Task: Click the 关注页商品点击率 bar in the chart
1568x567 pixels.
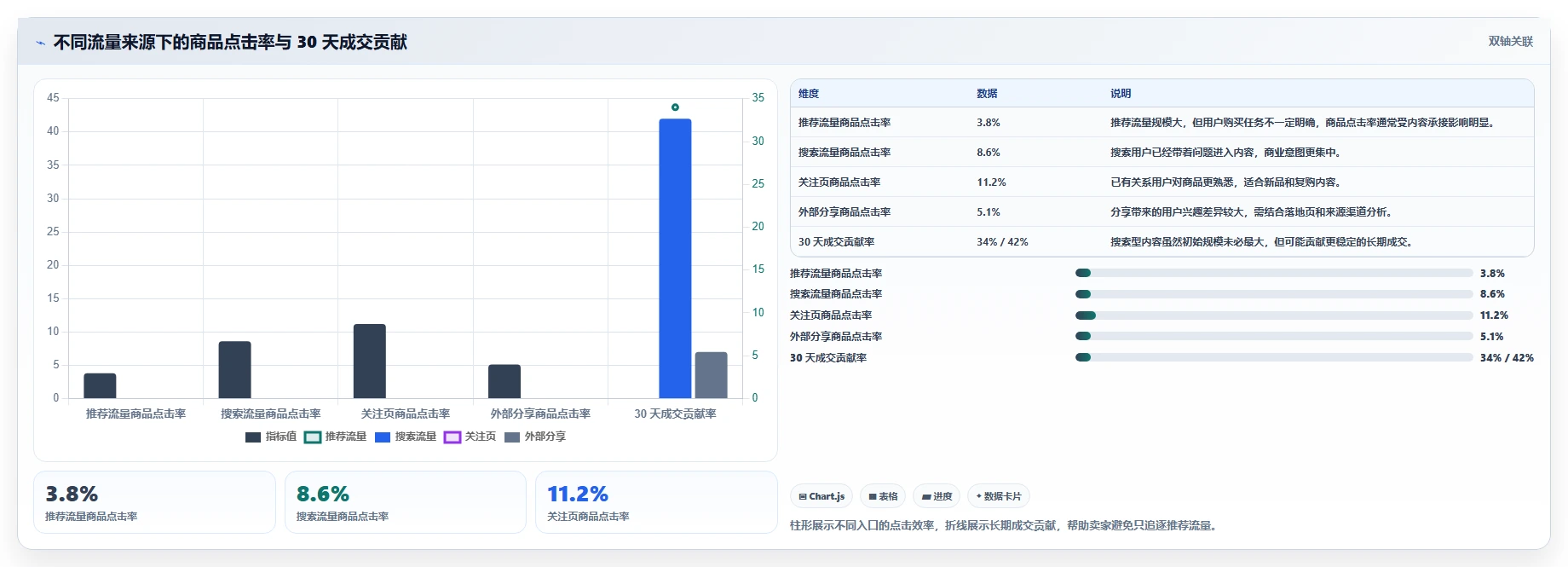Action: (x=370, y=361)
